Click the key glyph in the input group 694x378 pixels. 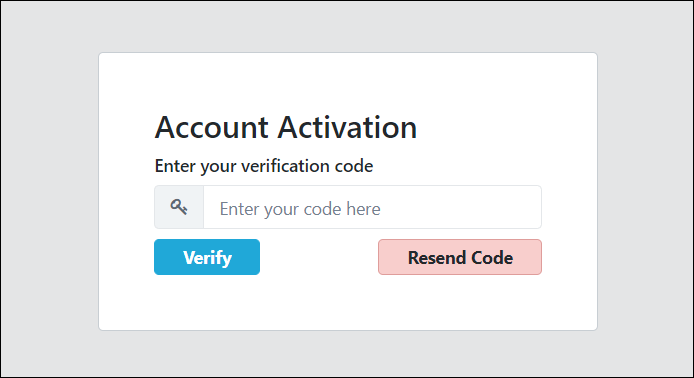coord(179,207)
